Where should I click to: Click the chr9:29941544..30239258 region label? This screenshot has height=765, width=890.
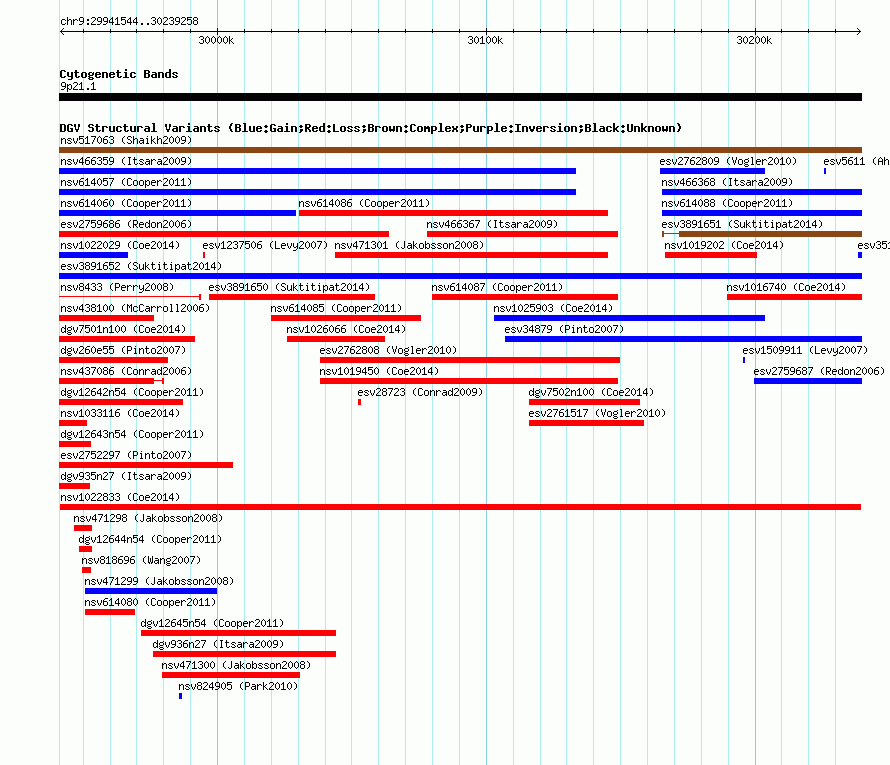(129, 21)
